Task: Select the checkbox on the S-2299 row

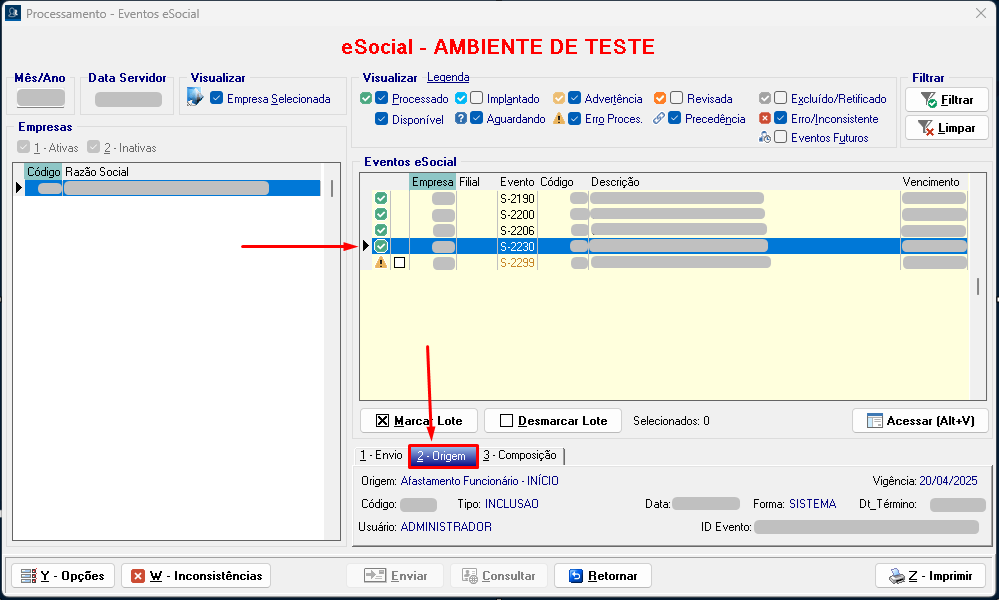Action: point(400,262)
